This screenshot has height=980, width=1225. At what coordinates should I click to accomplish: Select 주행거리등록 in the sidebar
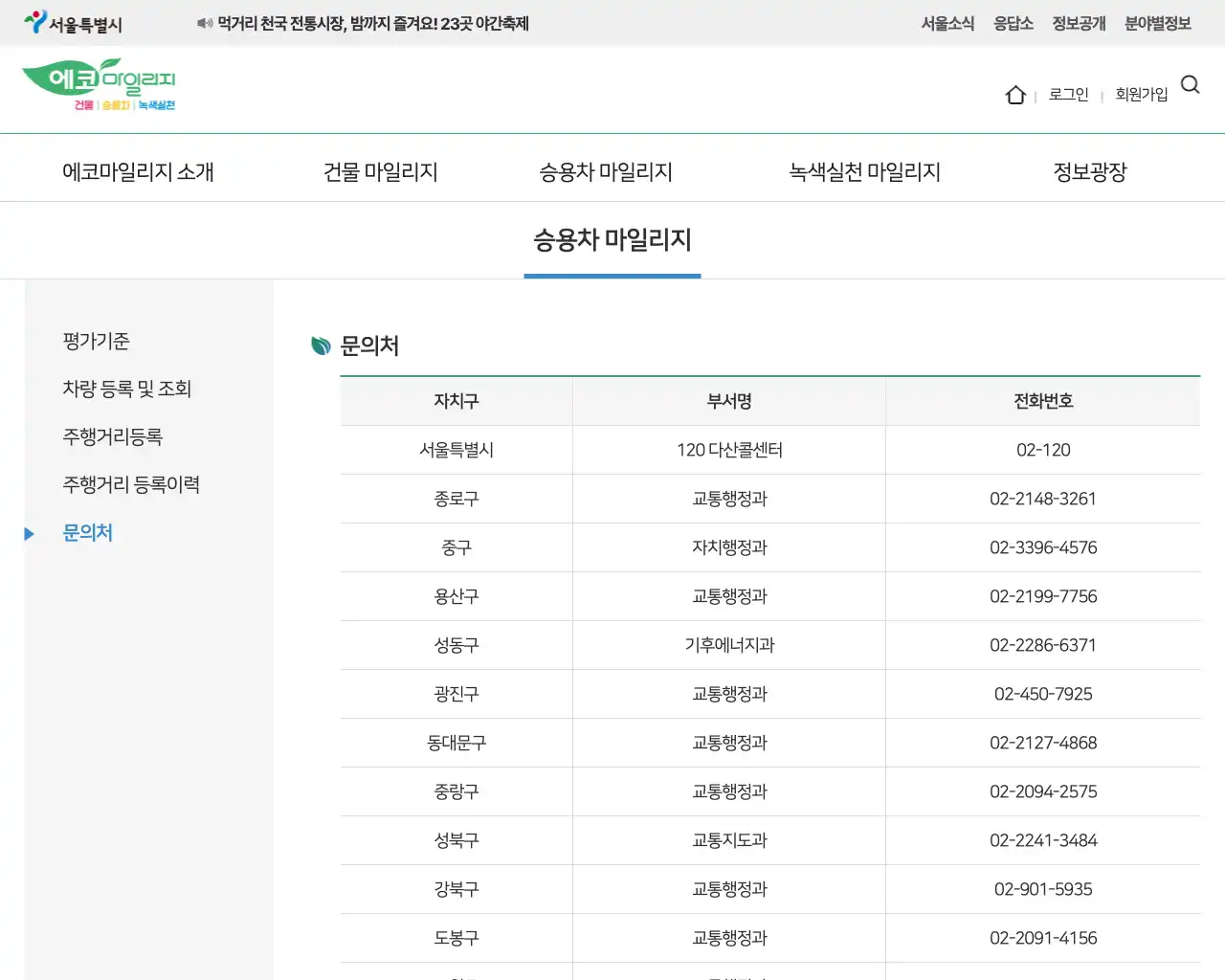(x=113, y=437)
